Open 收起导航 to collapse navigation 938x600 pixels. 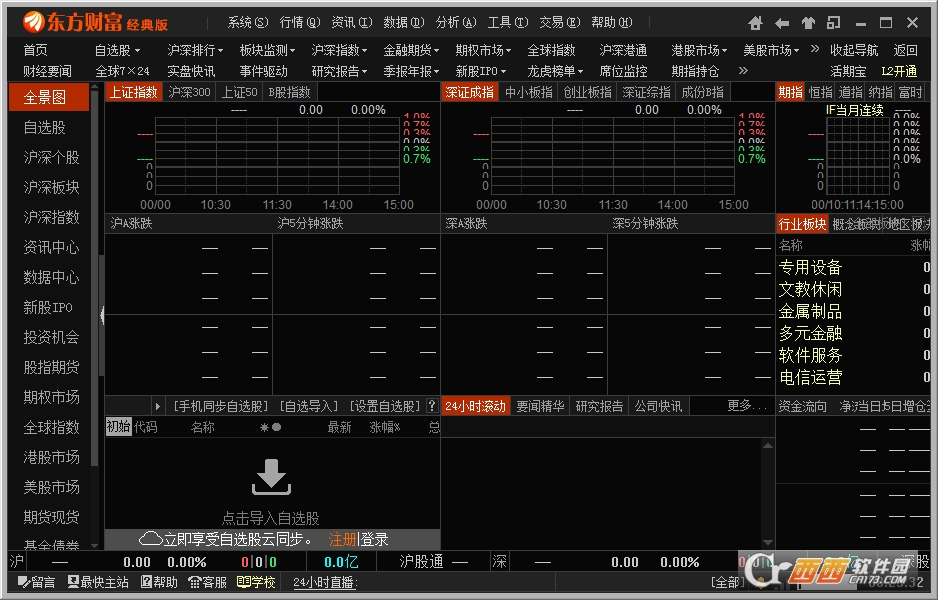[854, 50]
